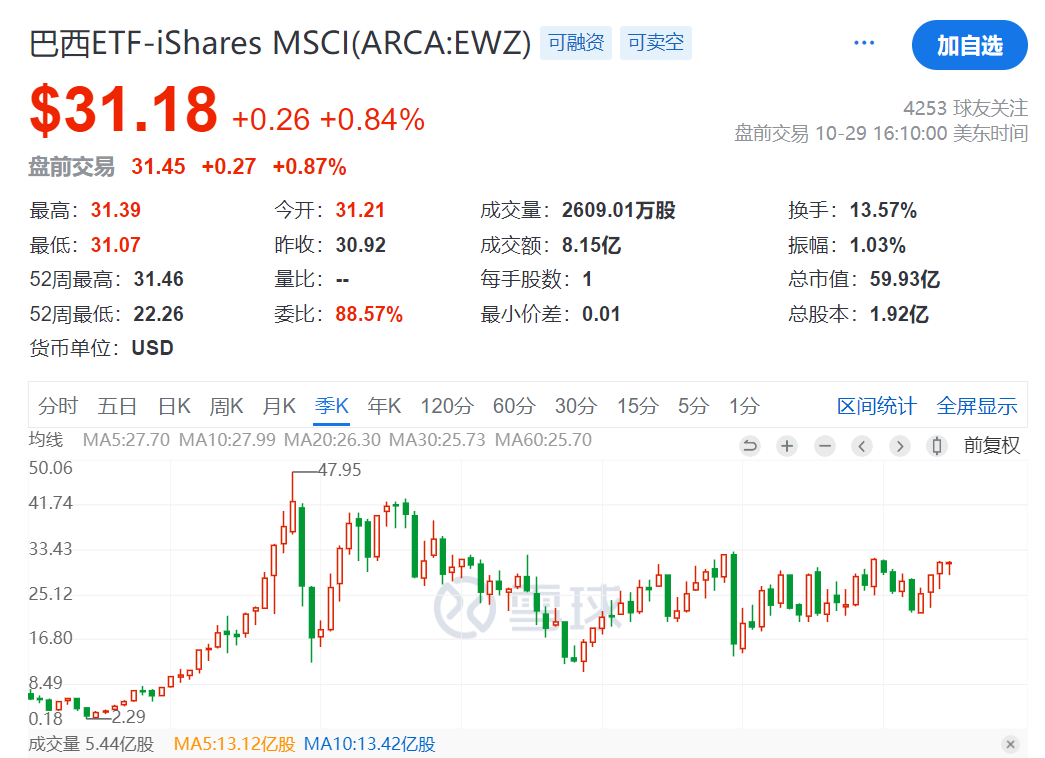Screen dimensions: 1045x758
Task: Switch to the 五日 chart tab
Action: click(x=117, y=406)
